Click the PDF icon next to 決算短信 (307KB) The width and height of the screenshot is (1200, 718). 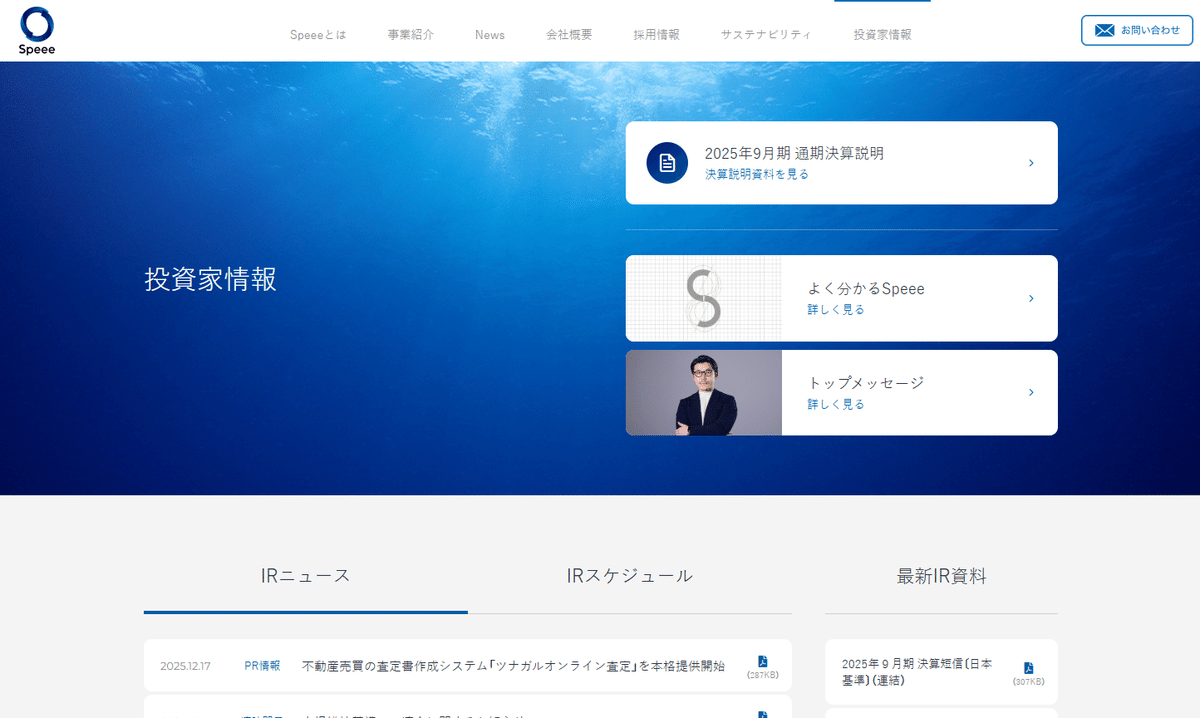click(x=1027, y=666)
